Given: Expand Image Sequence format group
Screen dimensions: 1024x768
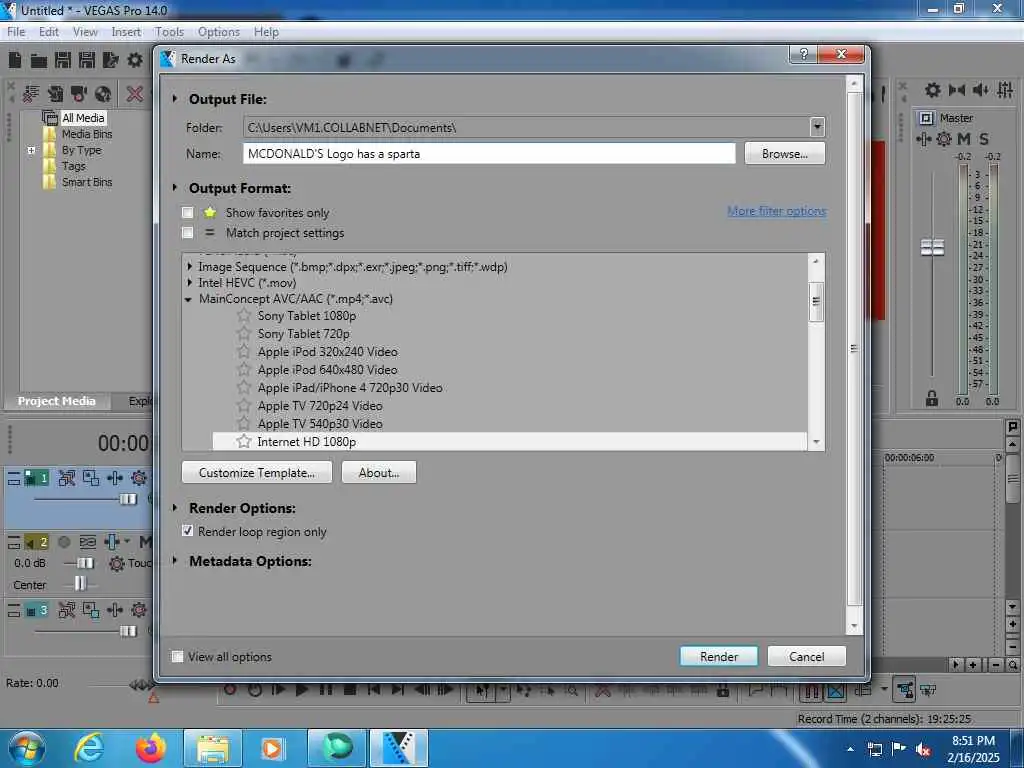Looking at the screenshot, I should point(189,266).
